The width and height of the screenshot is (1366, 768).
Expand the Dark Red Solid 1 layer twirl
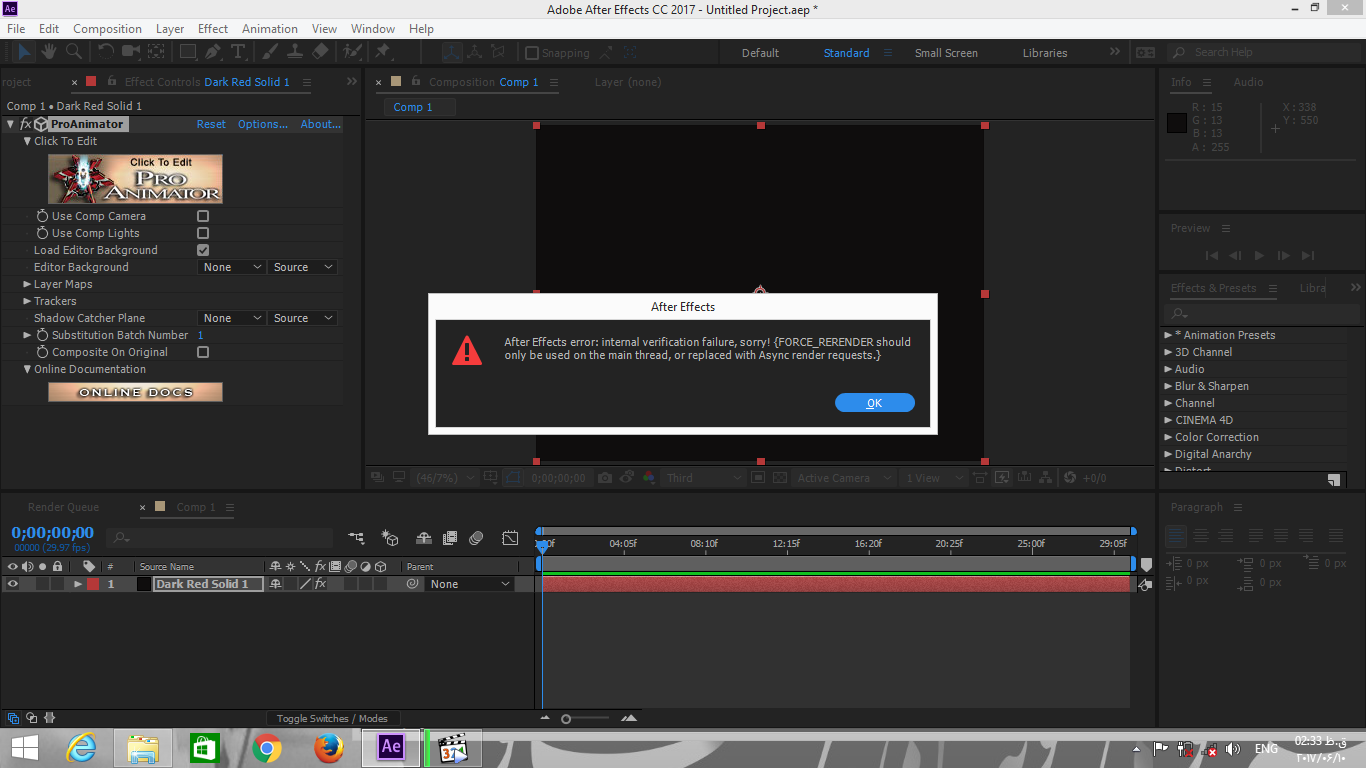pyautogui.click(x=78, y=584)
